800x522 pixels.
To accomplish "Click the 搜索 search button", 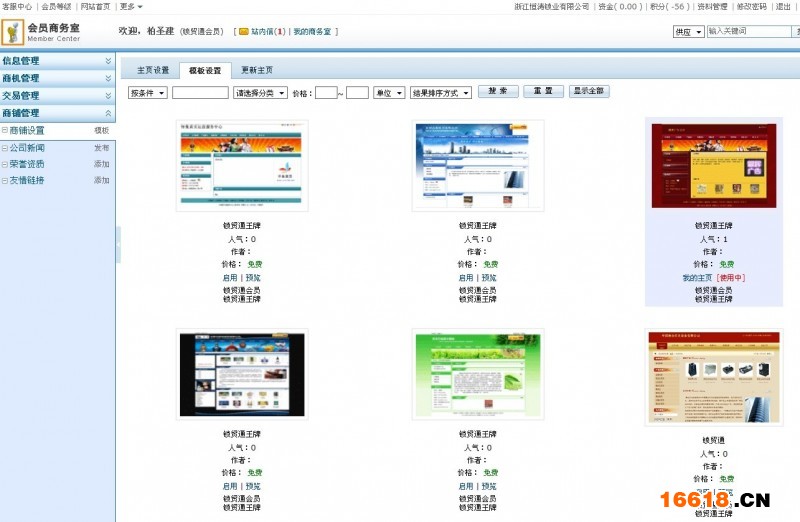I will click(497, 92).
